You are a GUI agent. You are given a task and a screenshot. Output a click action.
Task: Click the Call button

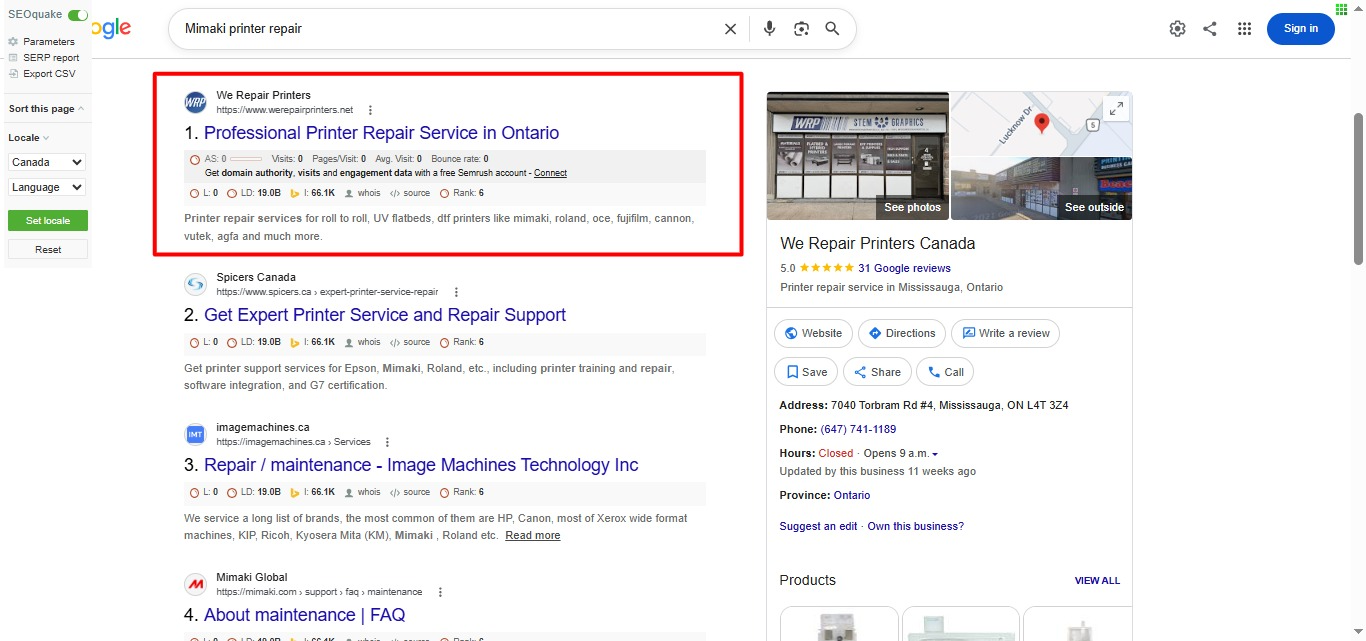click(945, 372)
